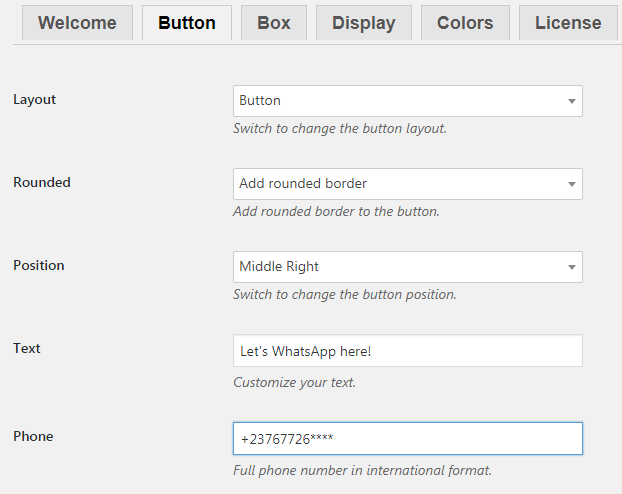
Task: Select the Colors tab
Action: (465, 23)
